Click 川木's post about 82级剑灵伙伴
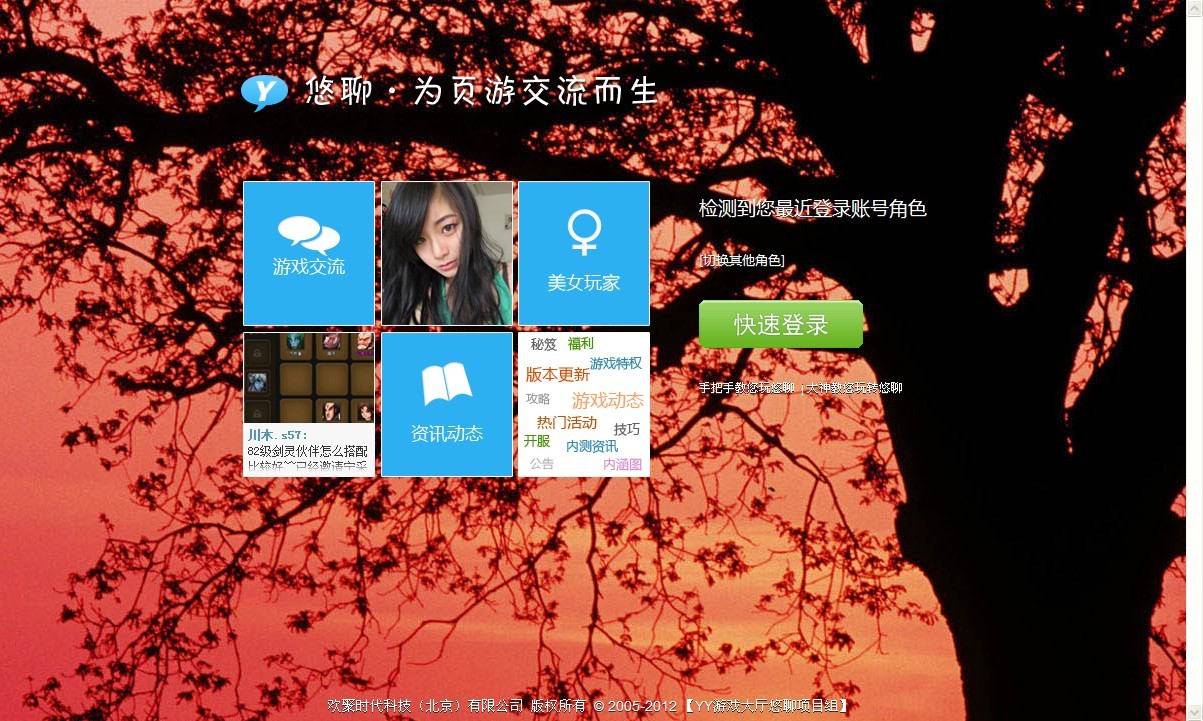This screenshot has height=721, width=1203. (305, 451)
